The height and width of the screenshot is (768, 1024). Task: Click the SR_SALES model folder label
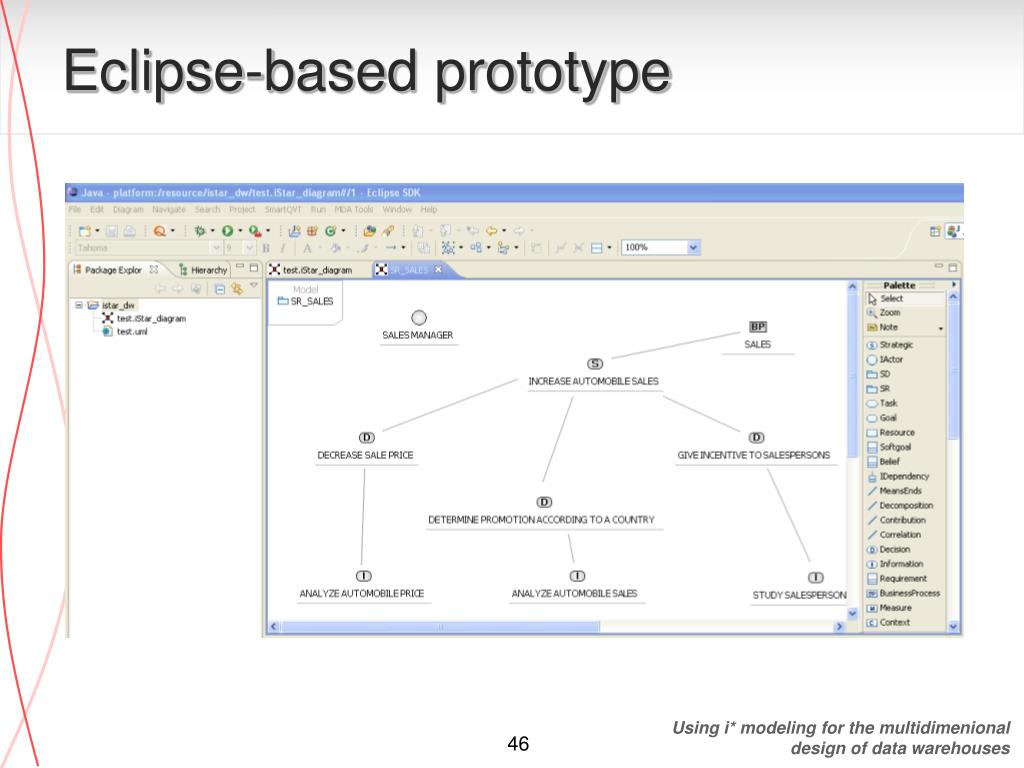tap(306, 302)
